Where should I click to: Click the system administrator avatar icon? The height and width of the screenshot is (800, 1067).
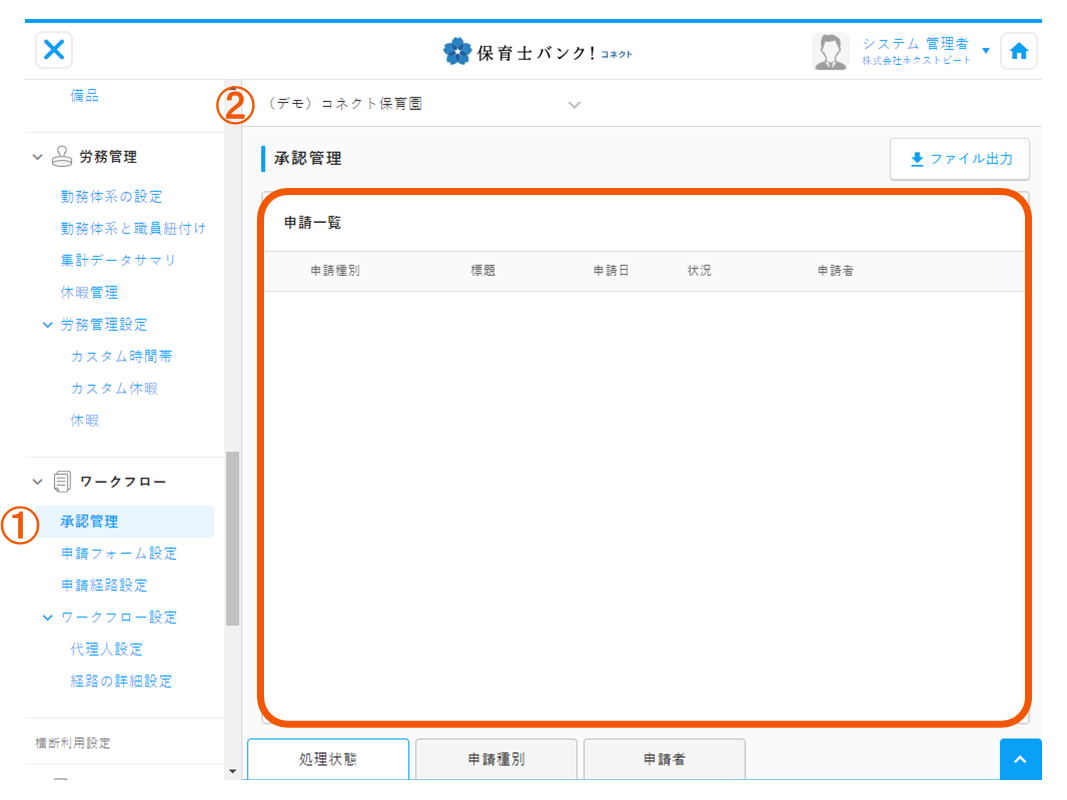[830, 52]
